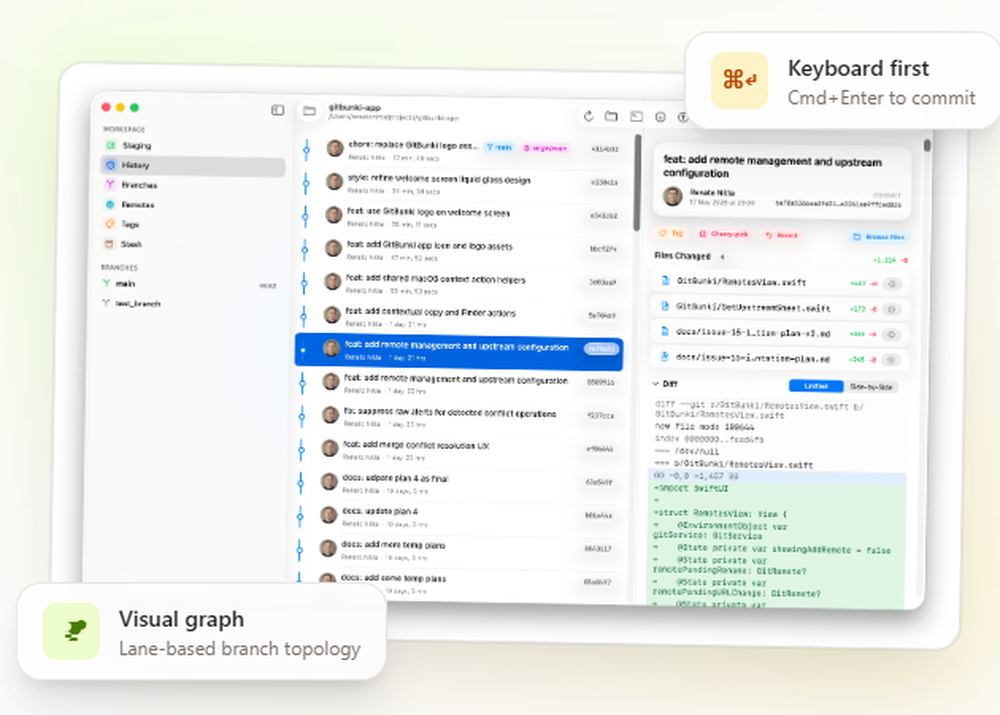Open changed file GitBunki/SetUpstreamSheet.swift
The width and height of the screenshot is (1000, 715).
780,308
